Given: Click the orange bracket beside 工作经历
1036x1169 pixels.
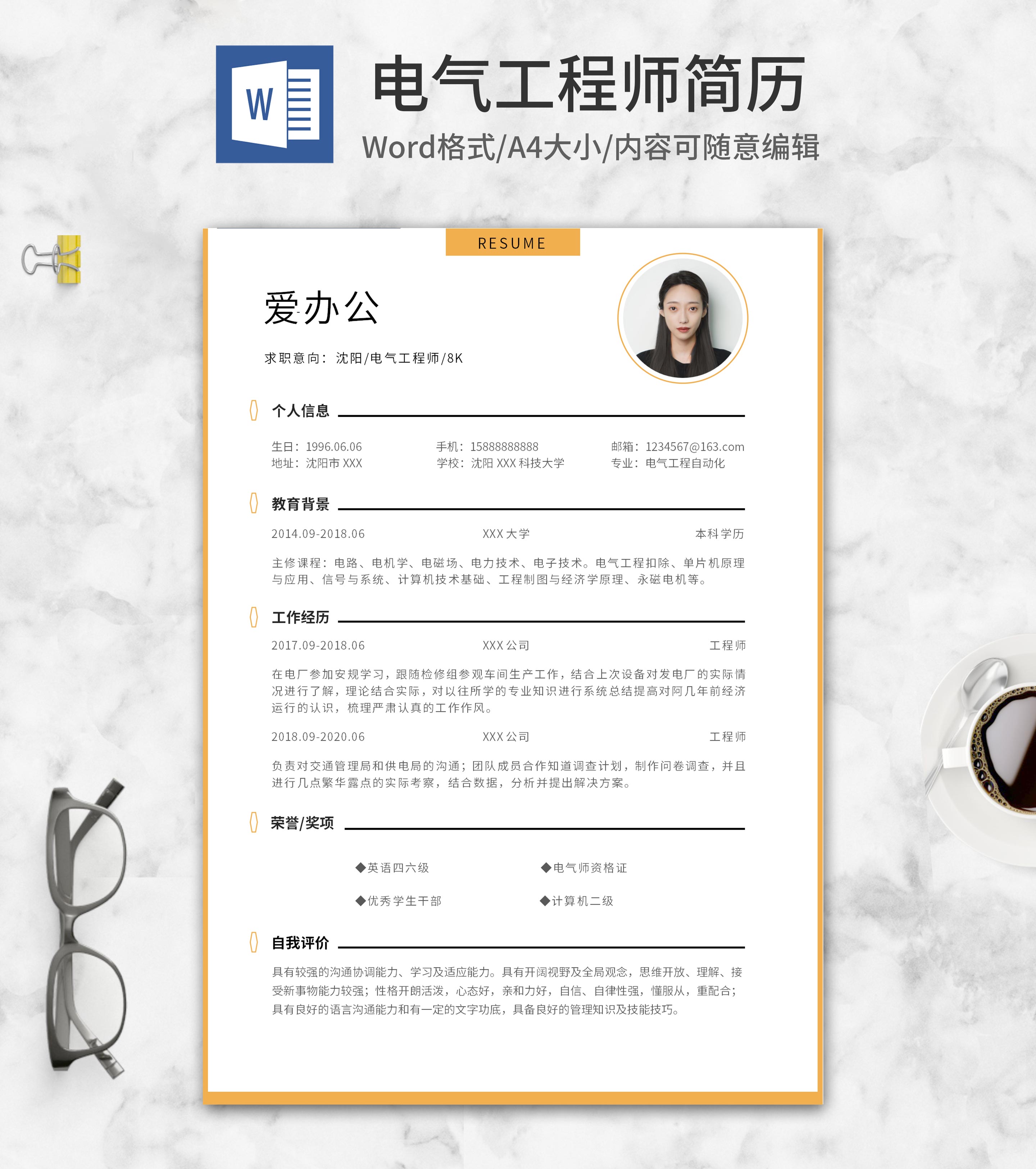Looking at the screenshot, I should [255, 617].
